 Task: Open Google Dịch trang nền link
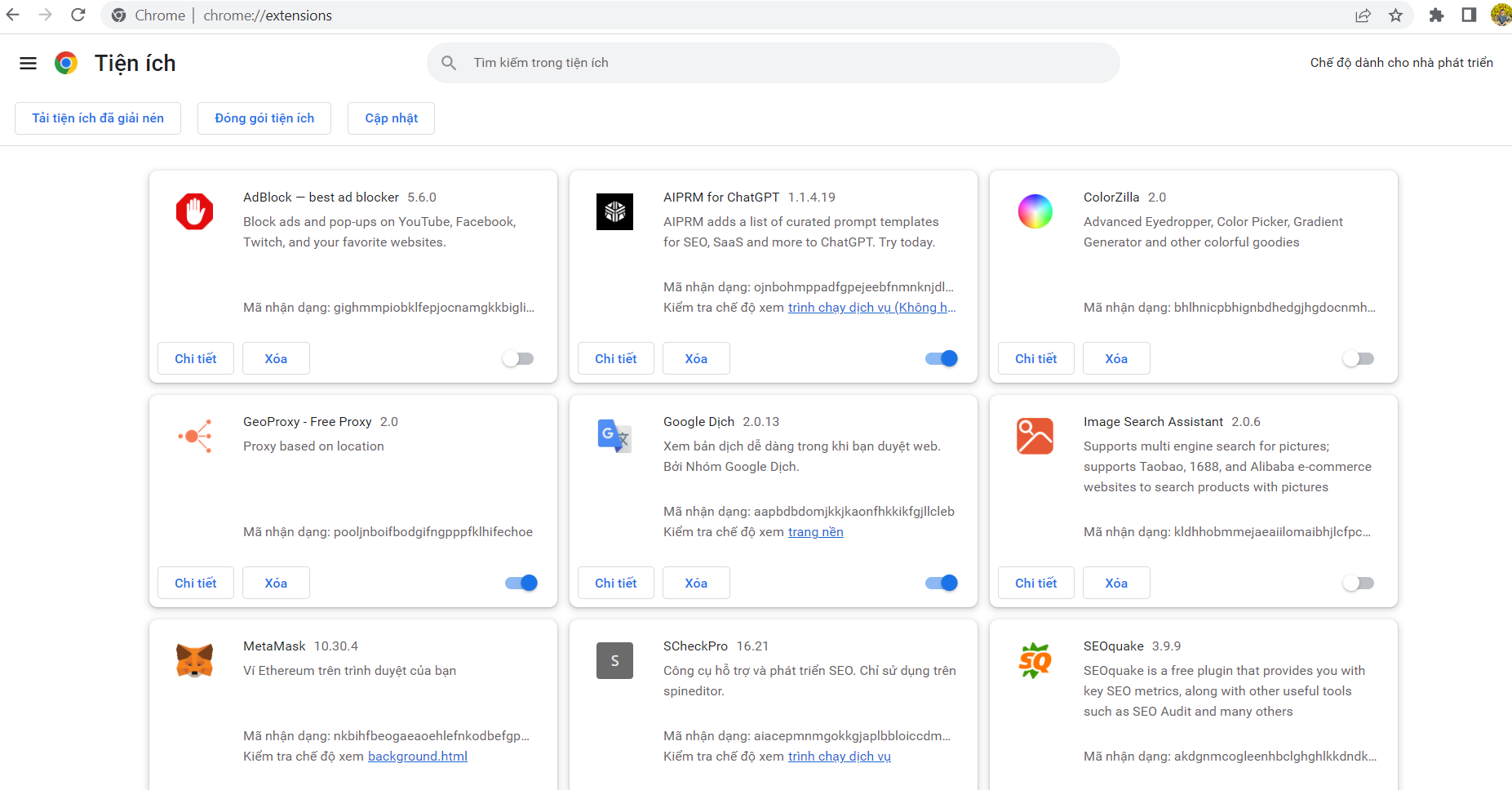(816, 532)
